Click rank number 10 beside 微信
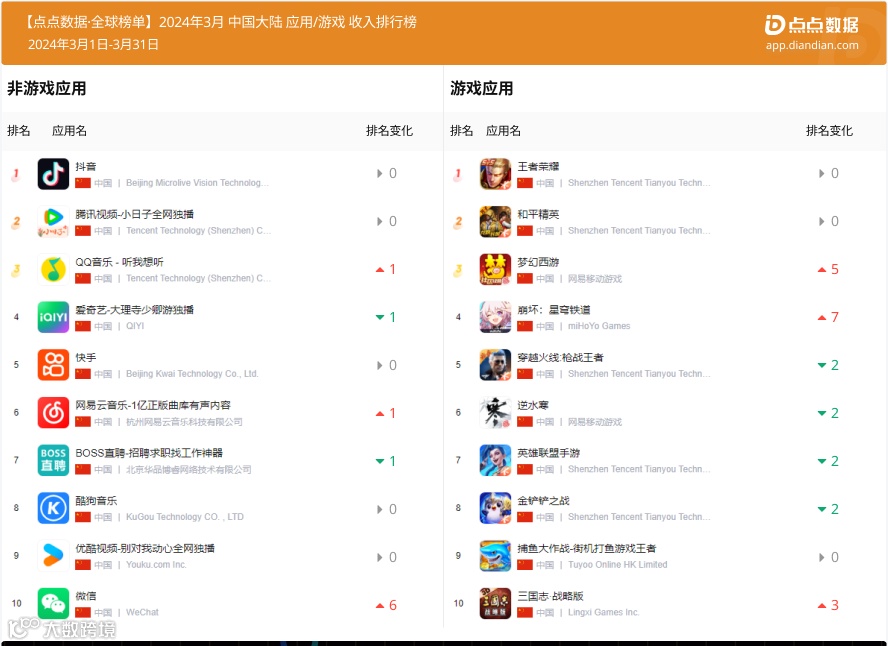 [16, 604]
